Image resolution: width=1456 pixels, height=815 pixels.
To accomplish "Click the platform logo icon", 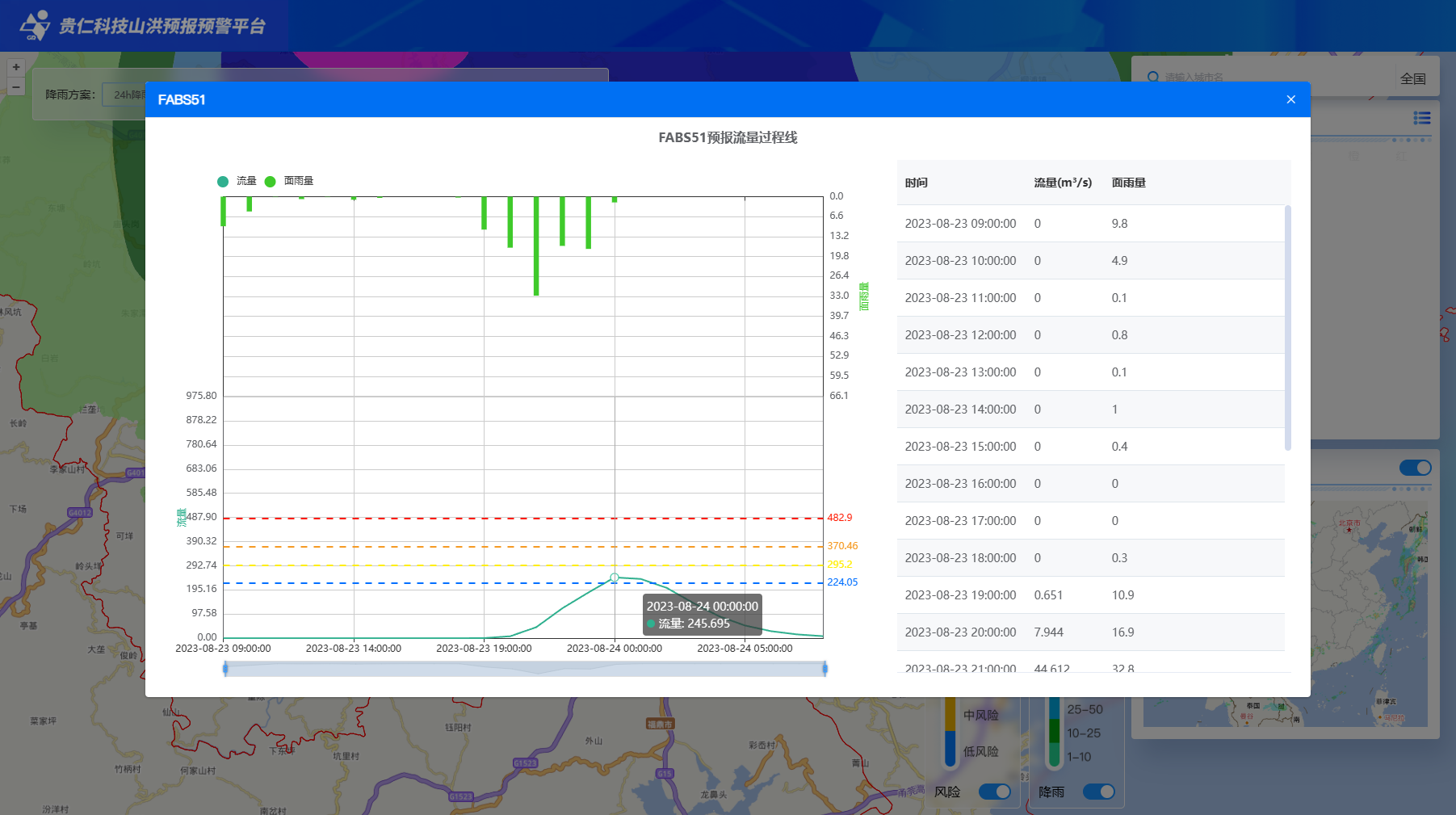I will (x=34, y=26).
